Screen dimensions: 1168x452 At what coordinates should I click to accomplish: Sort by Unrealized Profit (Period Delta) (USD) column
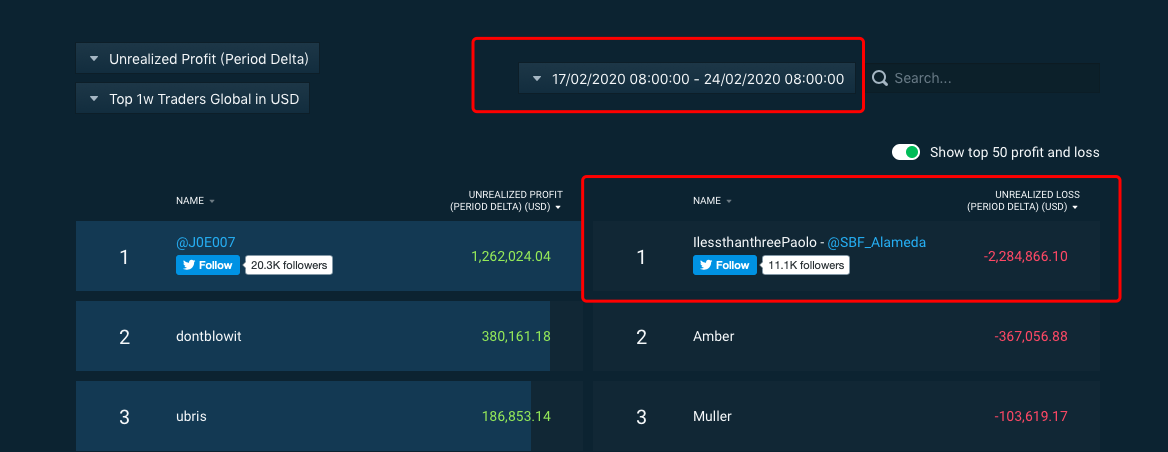pos(506,201)
